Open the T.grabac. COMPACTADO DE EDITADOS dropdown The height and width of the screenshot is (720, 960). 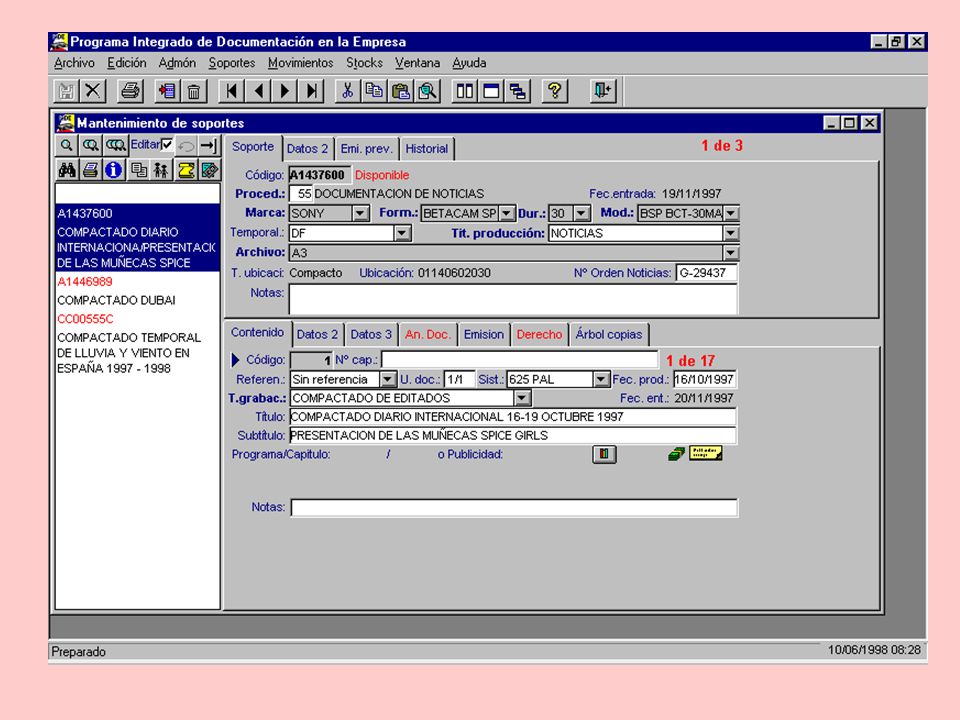[522, 399]
